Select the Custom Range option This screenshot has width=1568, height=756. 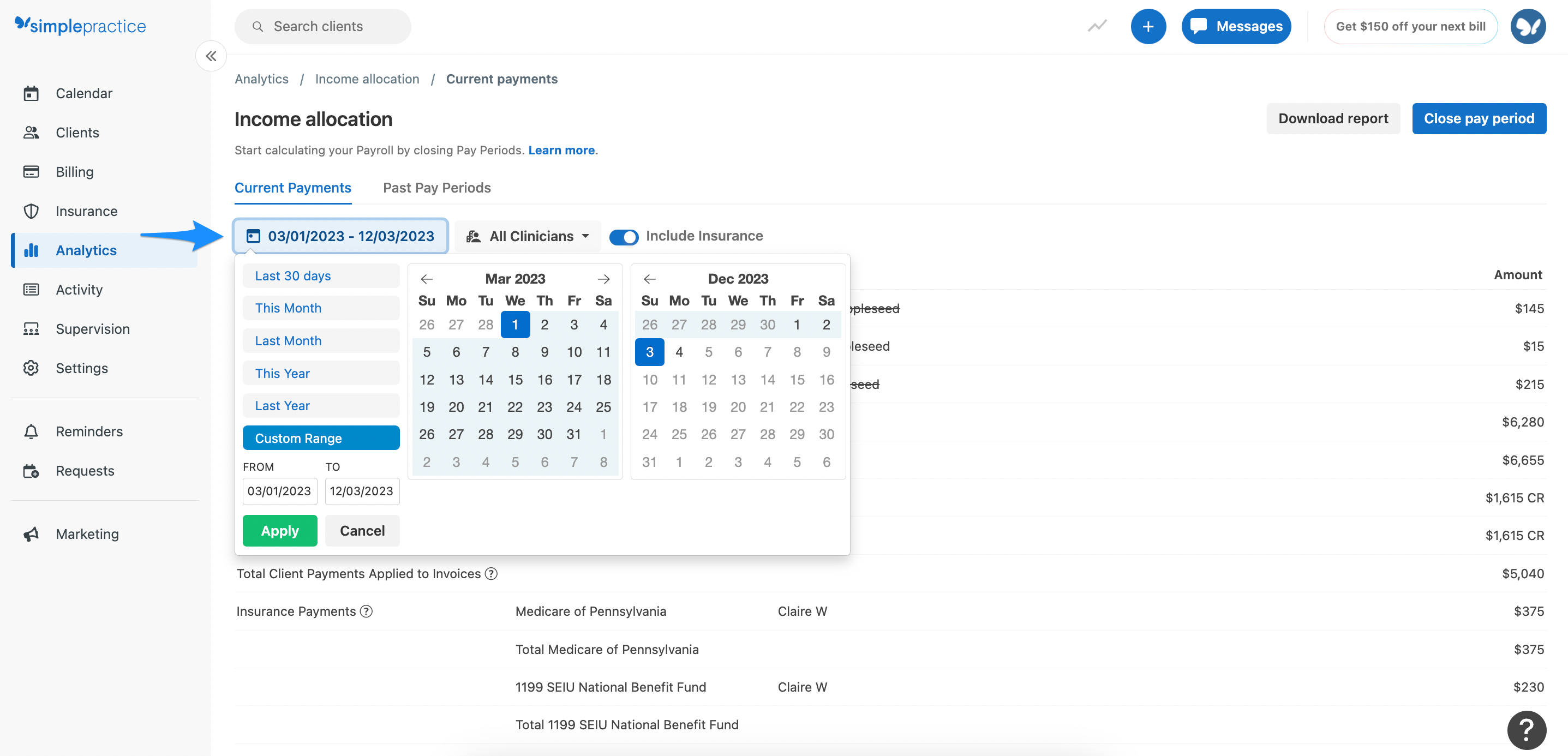[321, 437]
